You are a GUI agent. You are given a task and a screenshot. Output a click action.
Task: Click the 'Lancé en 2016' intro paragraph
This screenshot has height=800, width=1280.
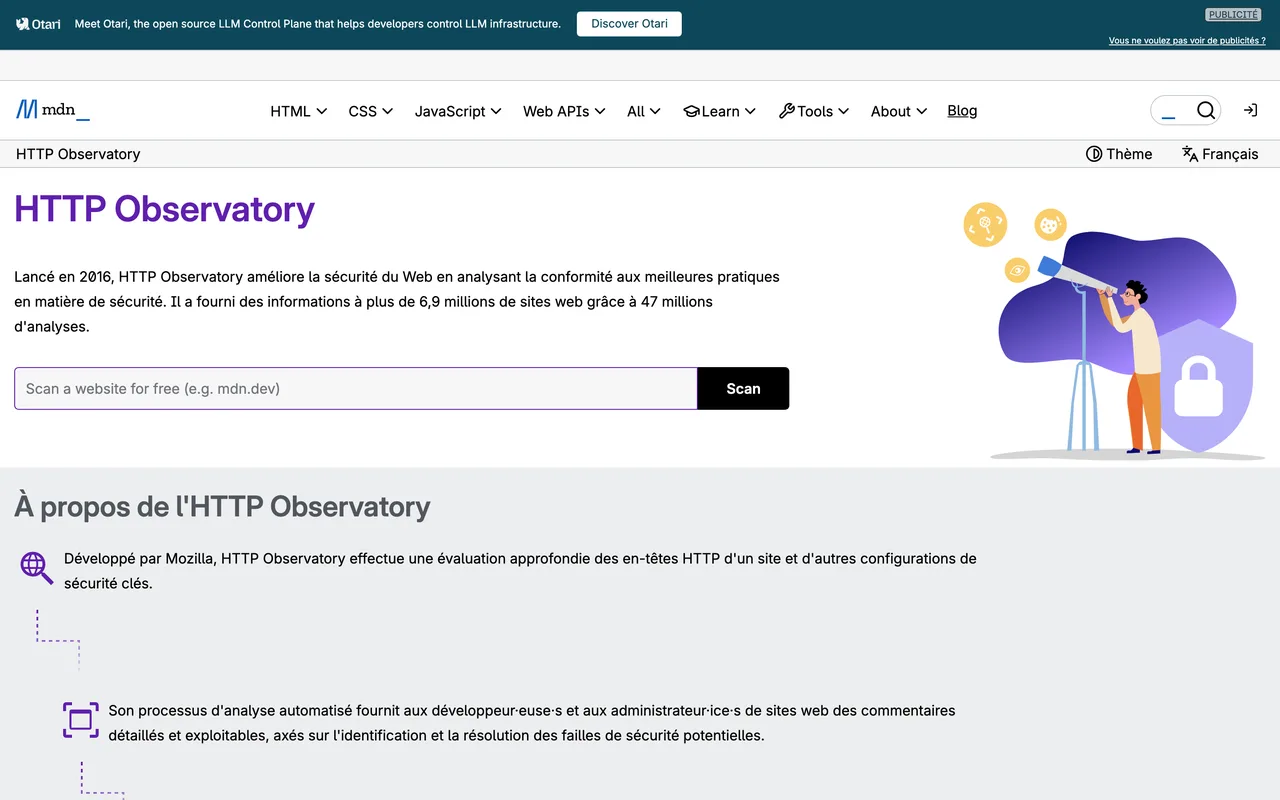tap(397, 301)
